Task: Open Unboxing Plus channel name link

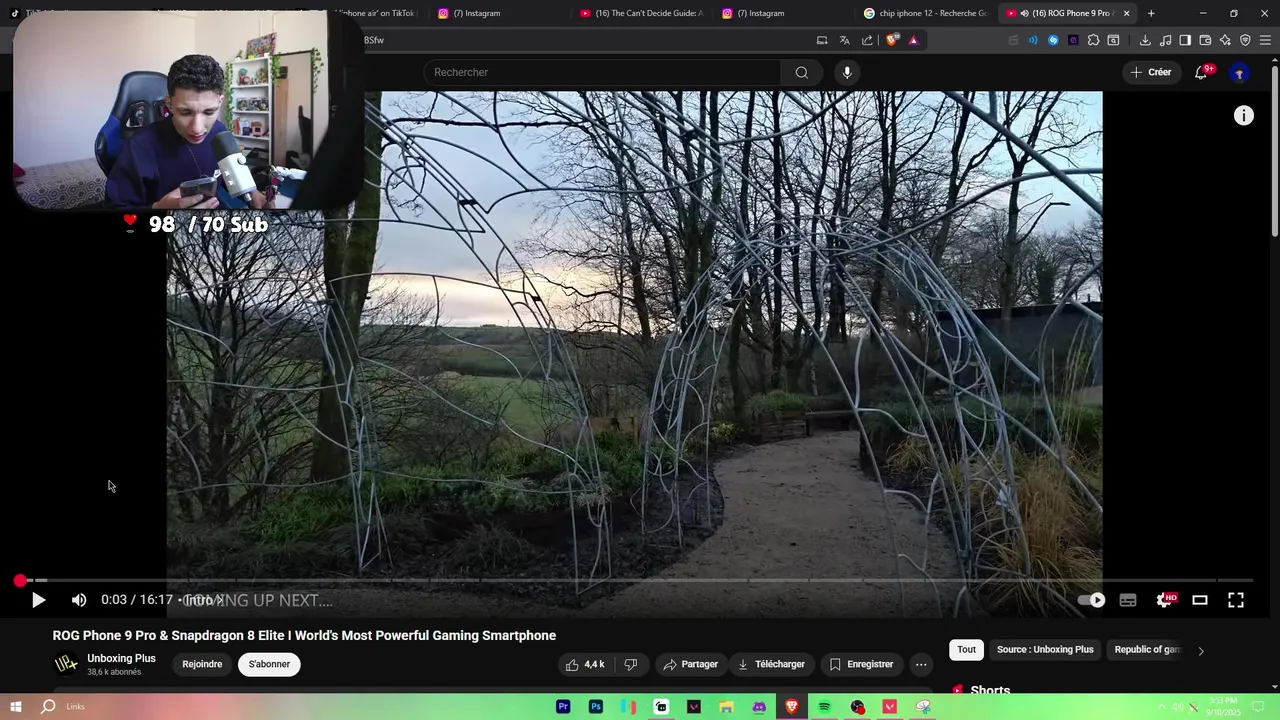Action: tap(121, 658)
